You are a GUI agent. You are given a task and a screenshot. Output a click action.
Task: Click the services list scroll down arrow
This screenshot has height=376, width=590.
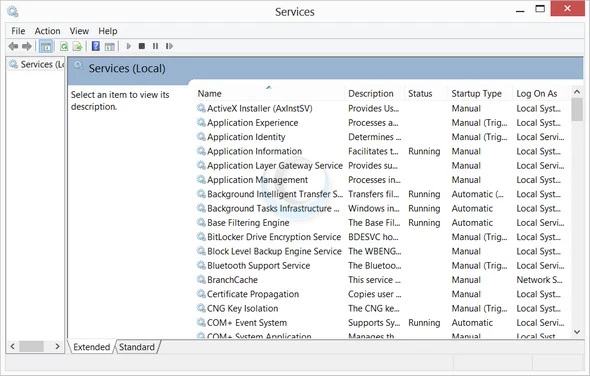577,332
